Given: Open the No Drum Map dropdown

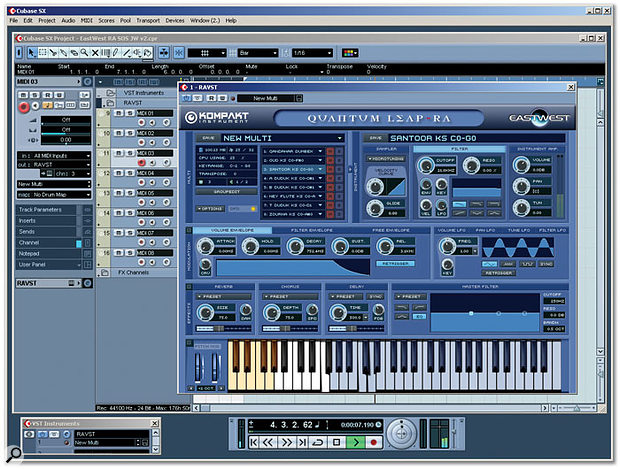Looking at the screenshot, I should tap(54, 195).
